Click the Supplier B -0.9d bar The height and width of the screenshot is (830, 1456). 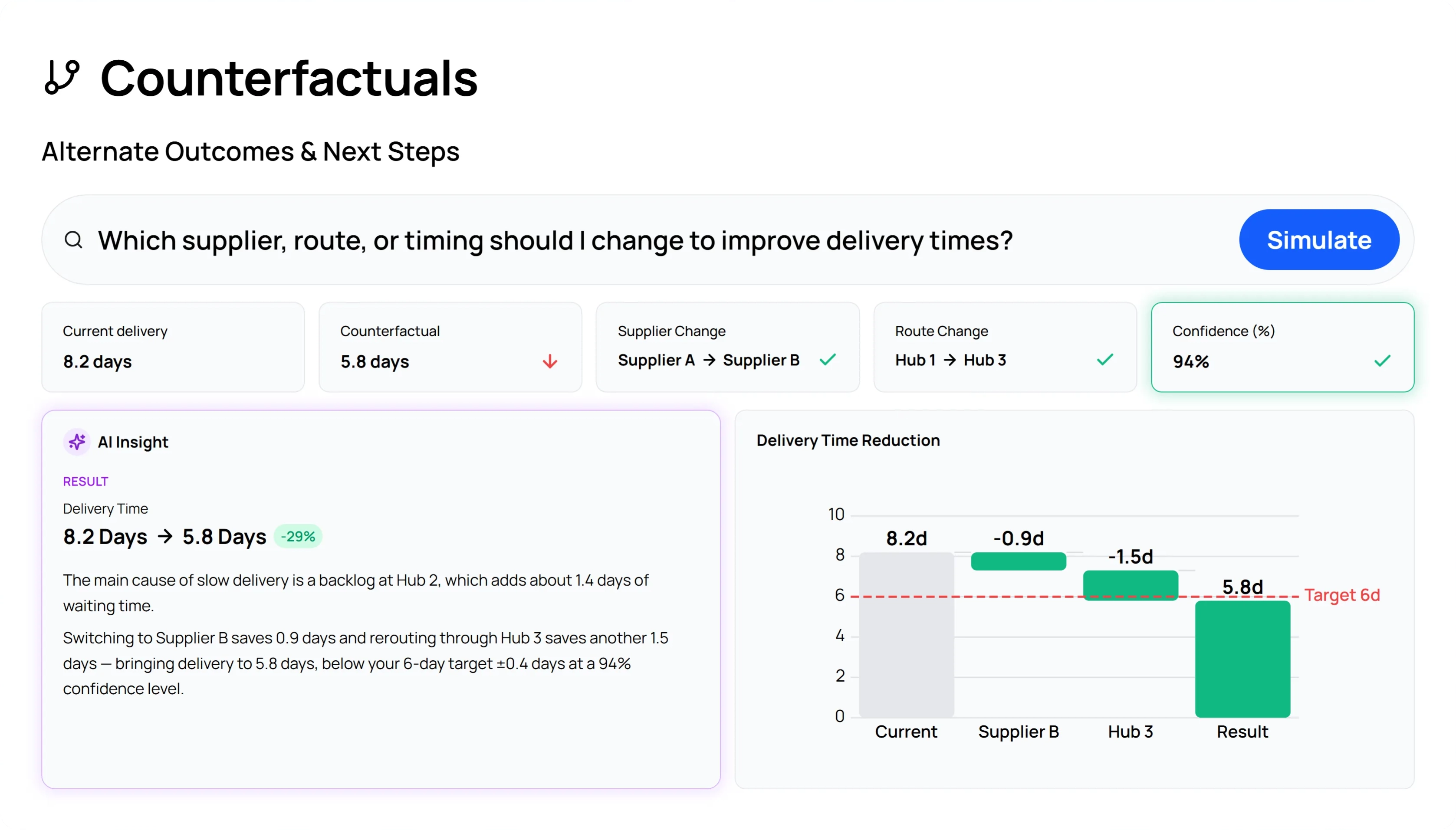[x=1018, y=561]
